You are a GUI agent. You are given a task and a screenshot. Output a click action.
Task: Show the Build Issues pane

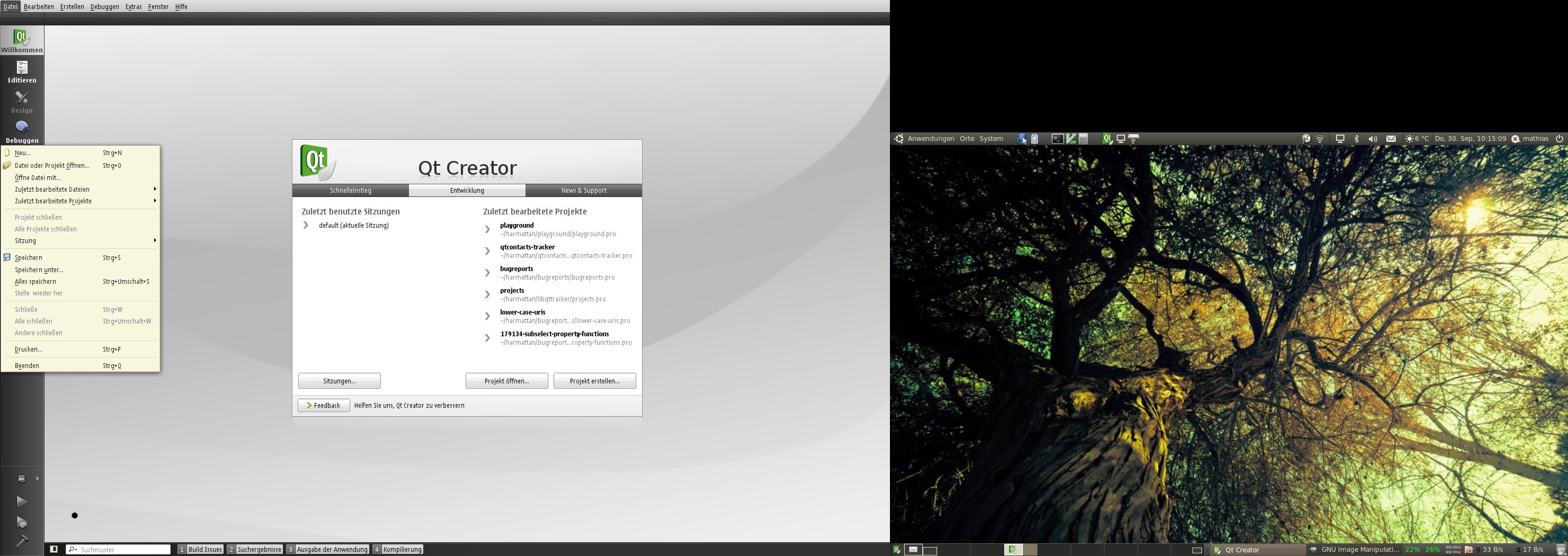point(200,549)
